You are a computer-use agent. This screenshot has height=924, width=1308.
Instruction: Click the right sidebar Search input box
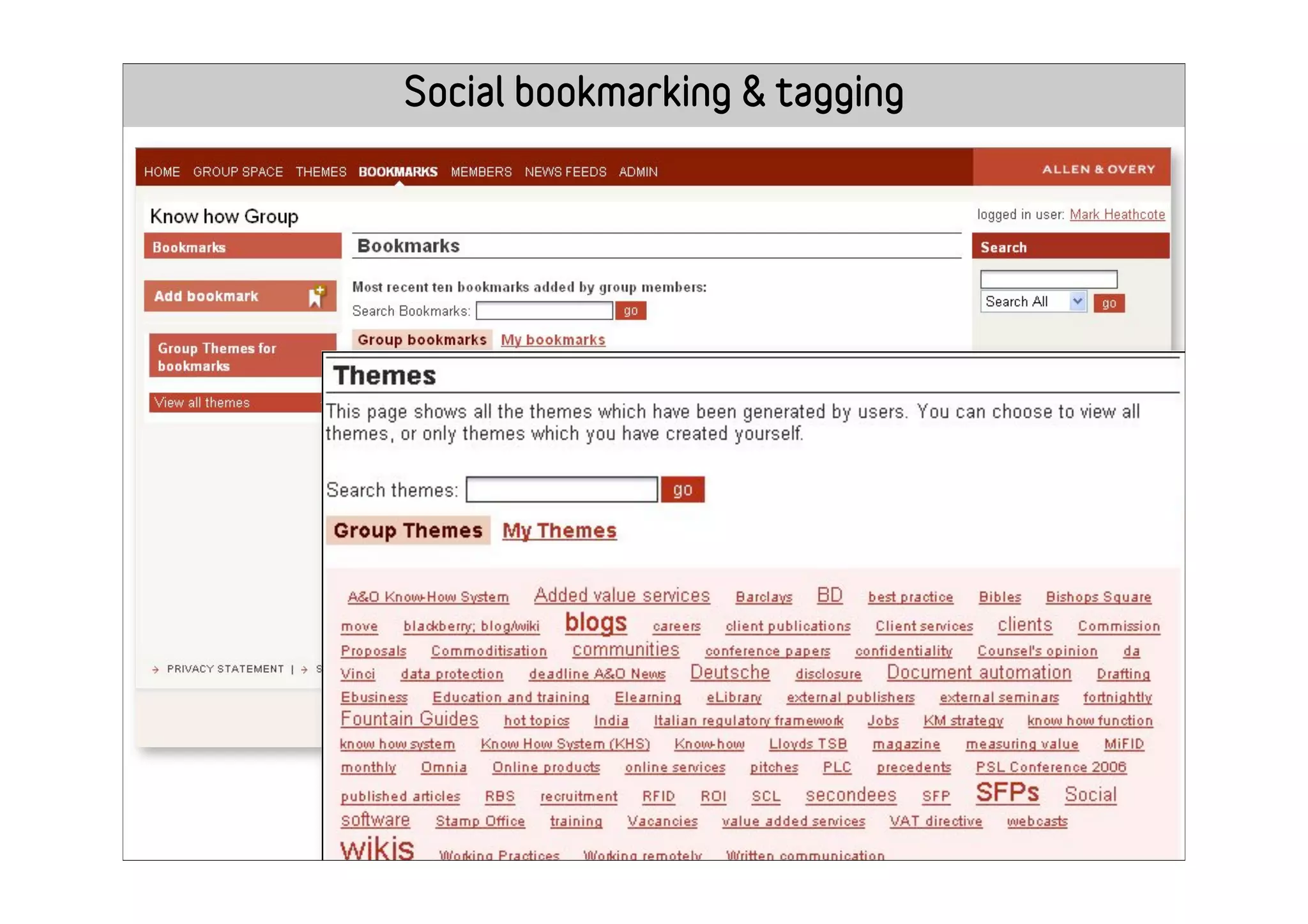(1049, 279)
